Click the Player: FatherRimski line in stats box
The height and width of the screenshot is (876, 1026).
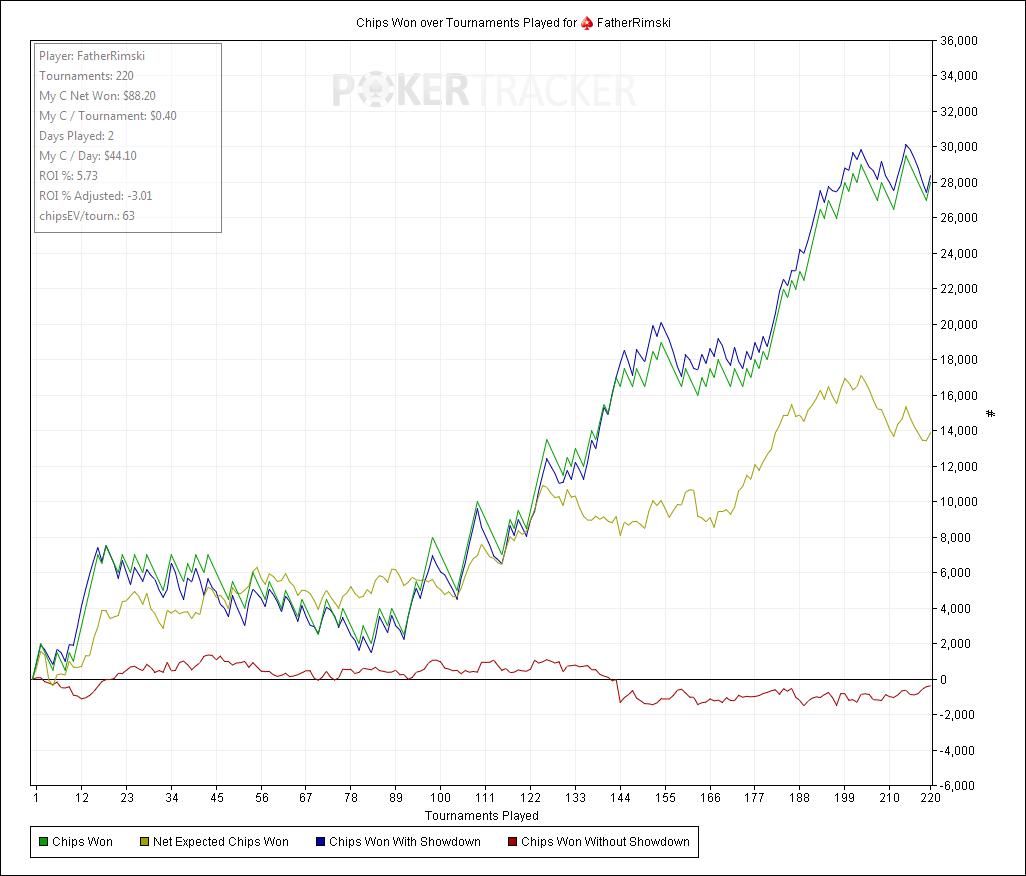92,56
